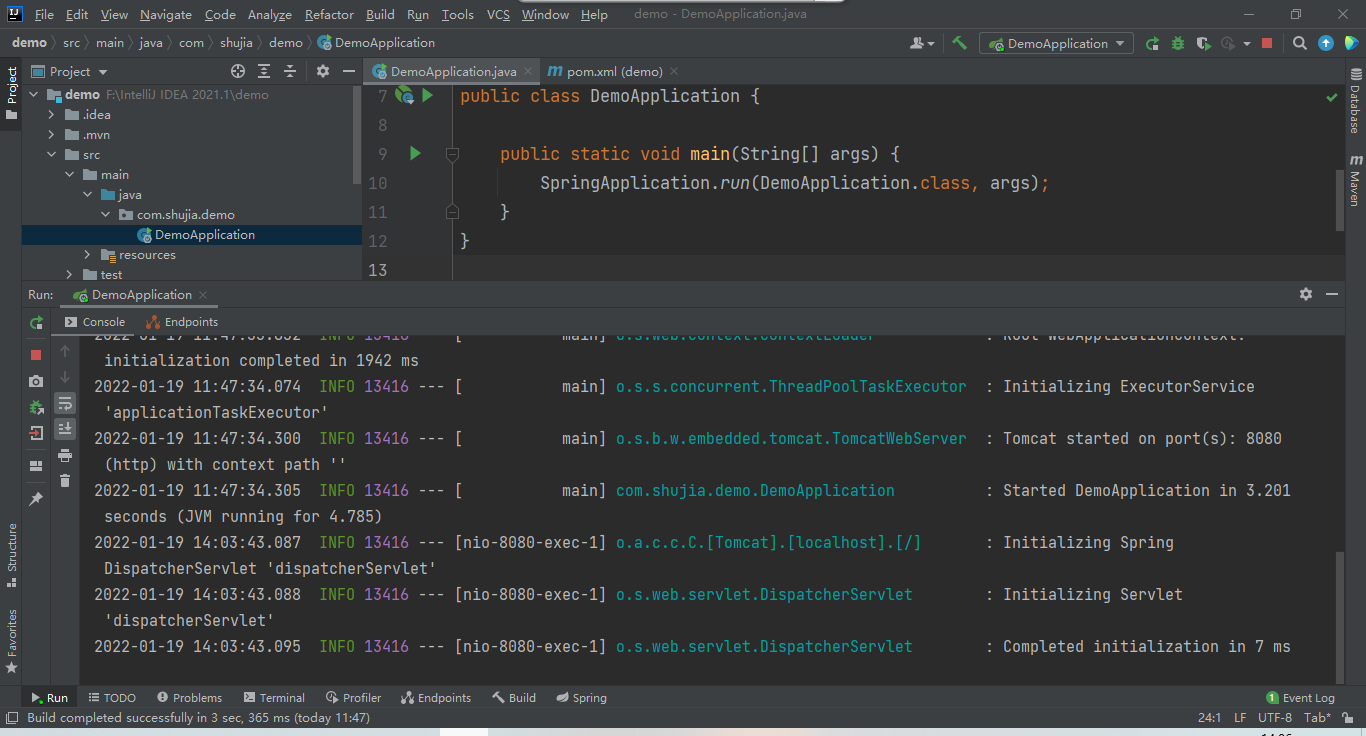Toggle the Pin Tab icon in Run panel
Image resolution: width=1366 pixels, height=736 pixels.
[x=36, y=499]
